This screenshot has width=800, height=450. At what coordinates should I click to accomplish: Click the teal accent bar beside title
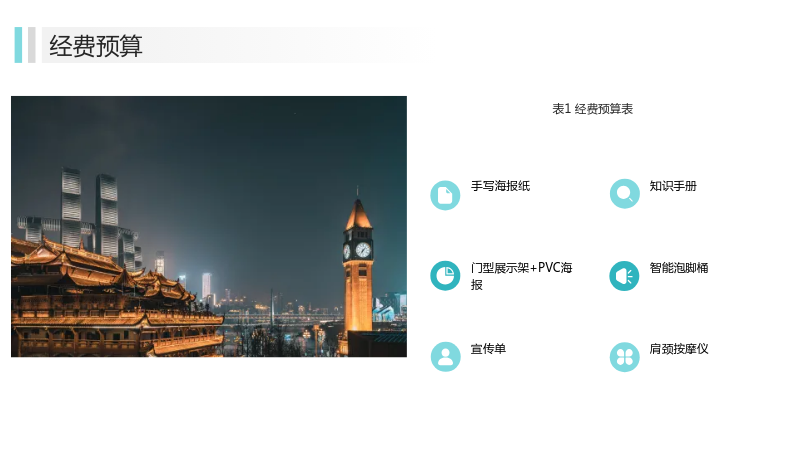[x=18, y=45]
